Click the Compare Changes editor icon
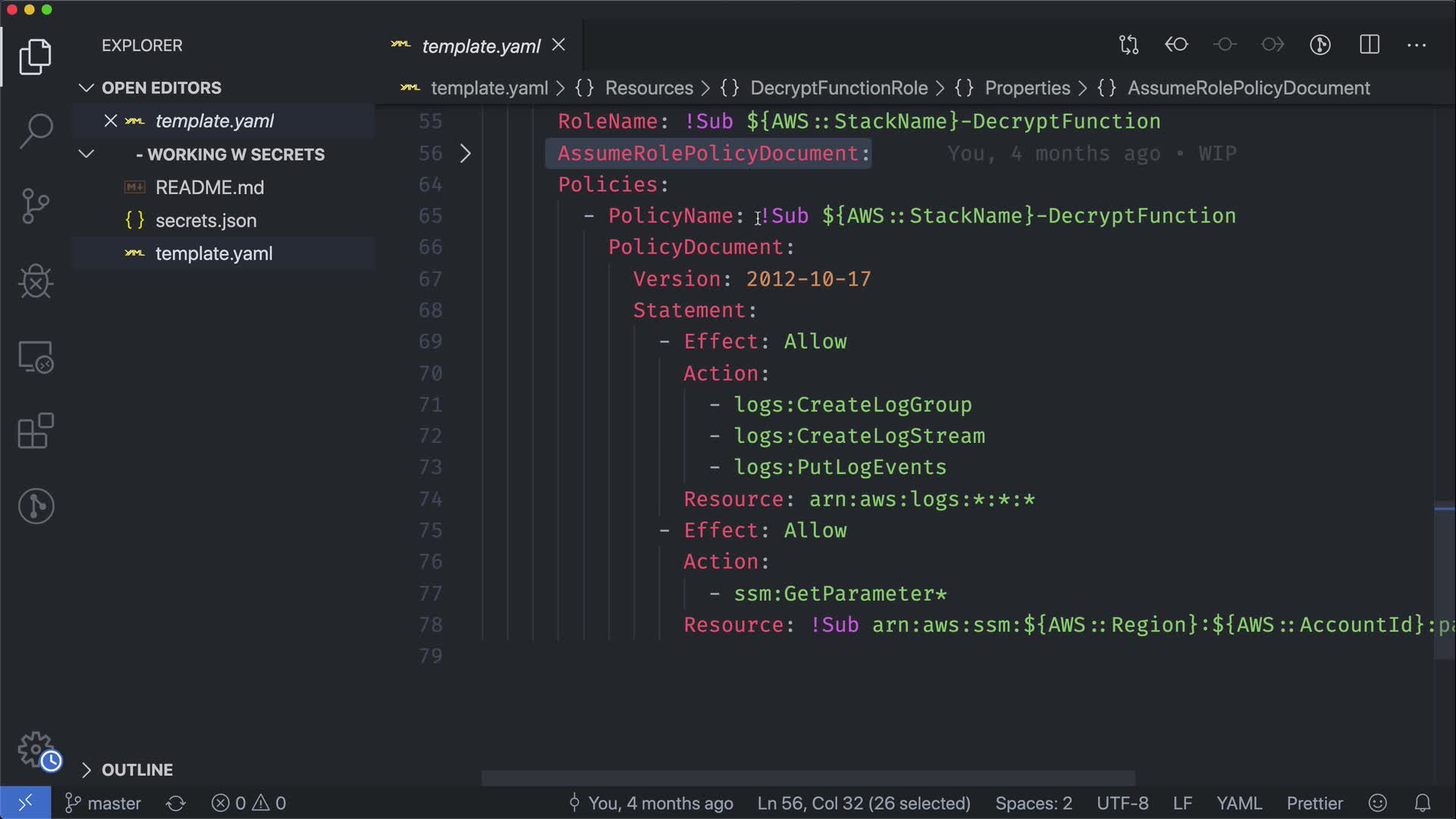Screen dimensions: 1456x819 (1128, 45)
